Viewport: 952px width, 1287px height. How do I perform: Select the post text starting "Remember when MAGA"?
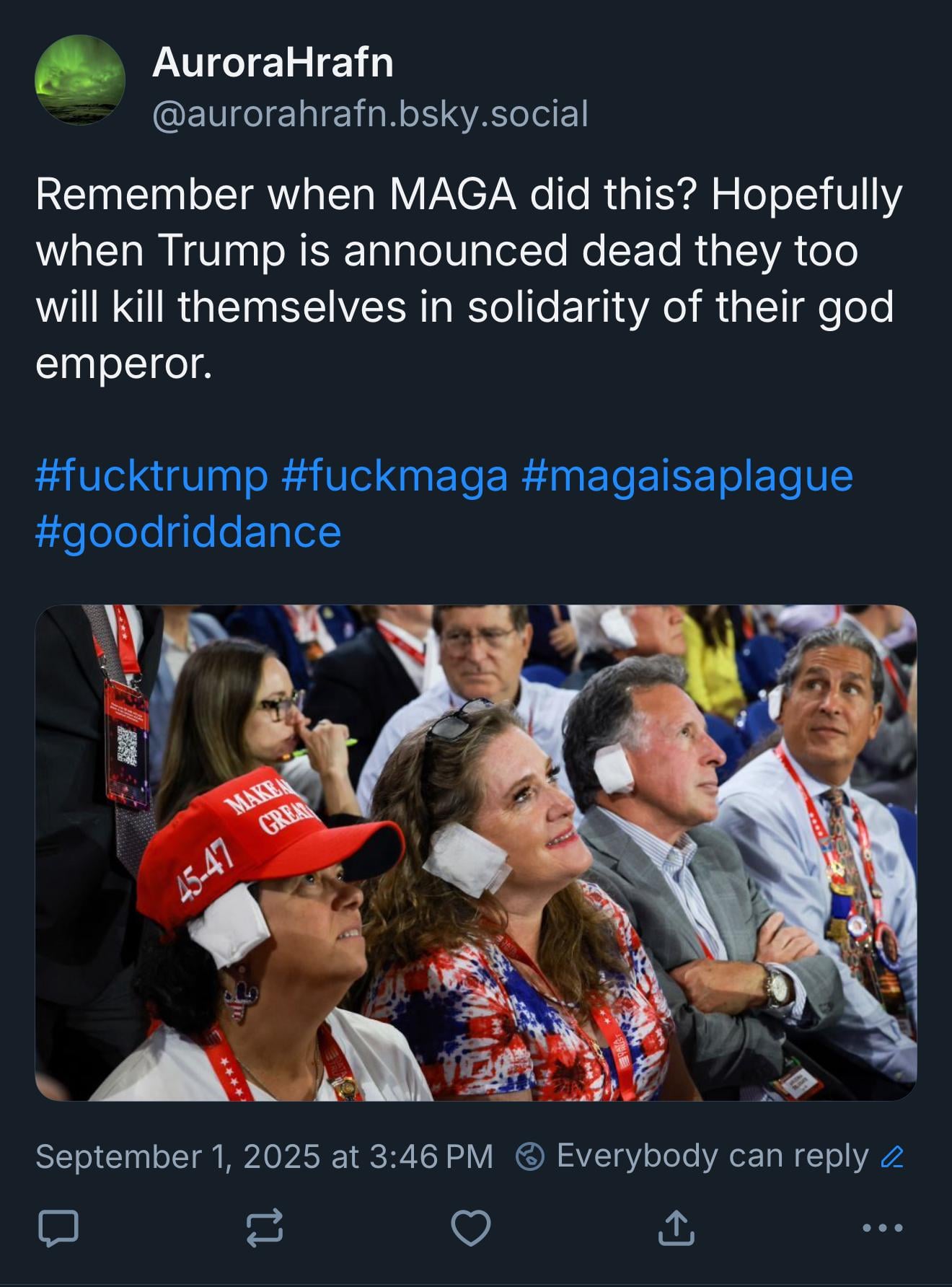click(469, 278)
